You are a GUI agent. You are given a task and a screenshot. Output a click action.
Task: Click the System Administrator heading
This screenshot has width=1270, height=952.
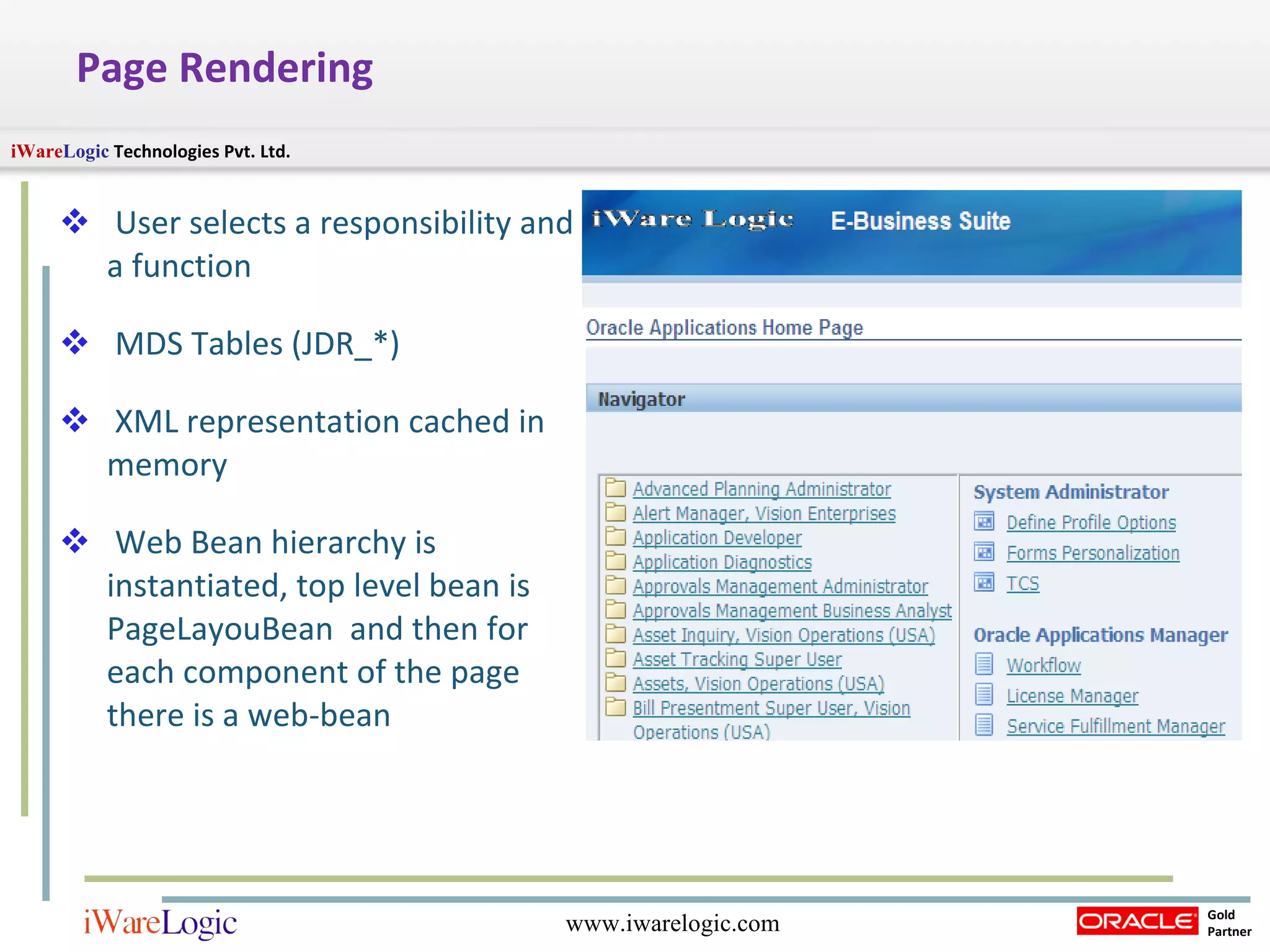point(1071,492)
